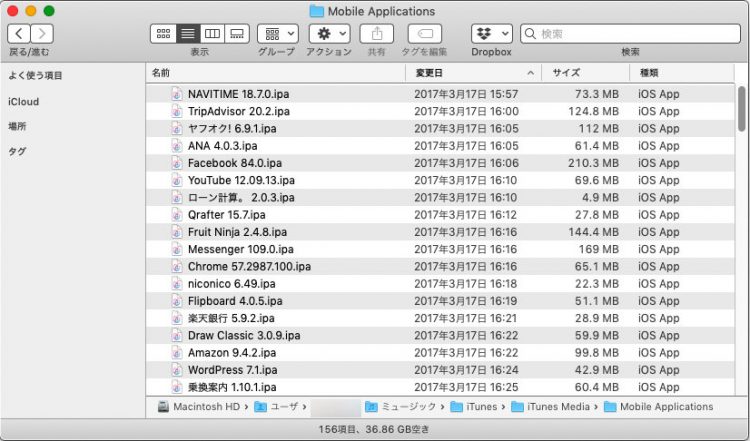Select Messenger 109.0.ipa file
750x441 pixels.
tap(440, 249)
